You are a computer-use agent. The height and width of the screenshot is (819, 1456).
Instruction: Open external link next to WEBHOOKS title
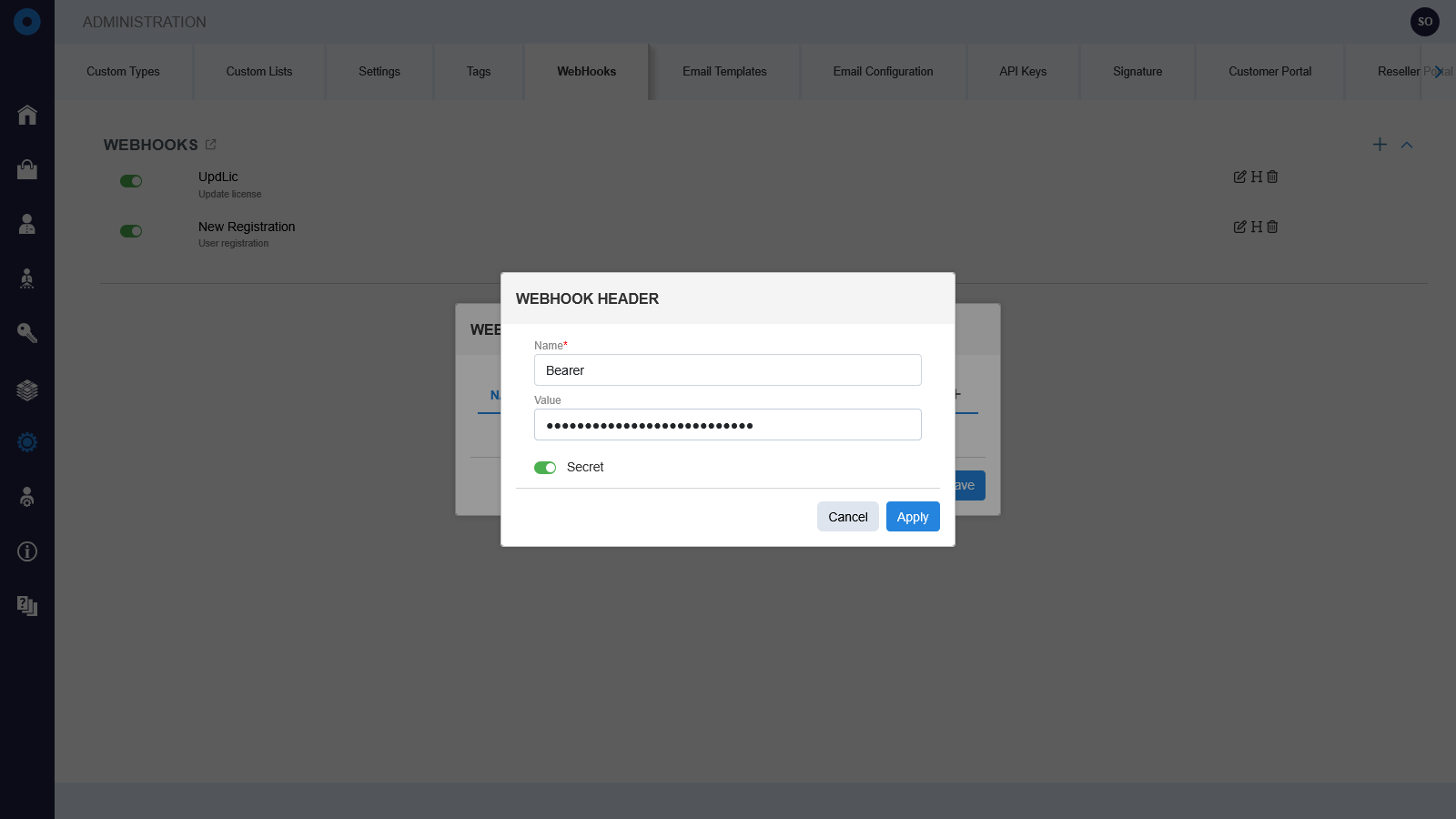tap(211, 145)
